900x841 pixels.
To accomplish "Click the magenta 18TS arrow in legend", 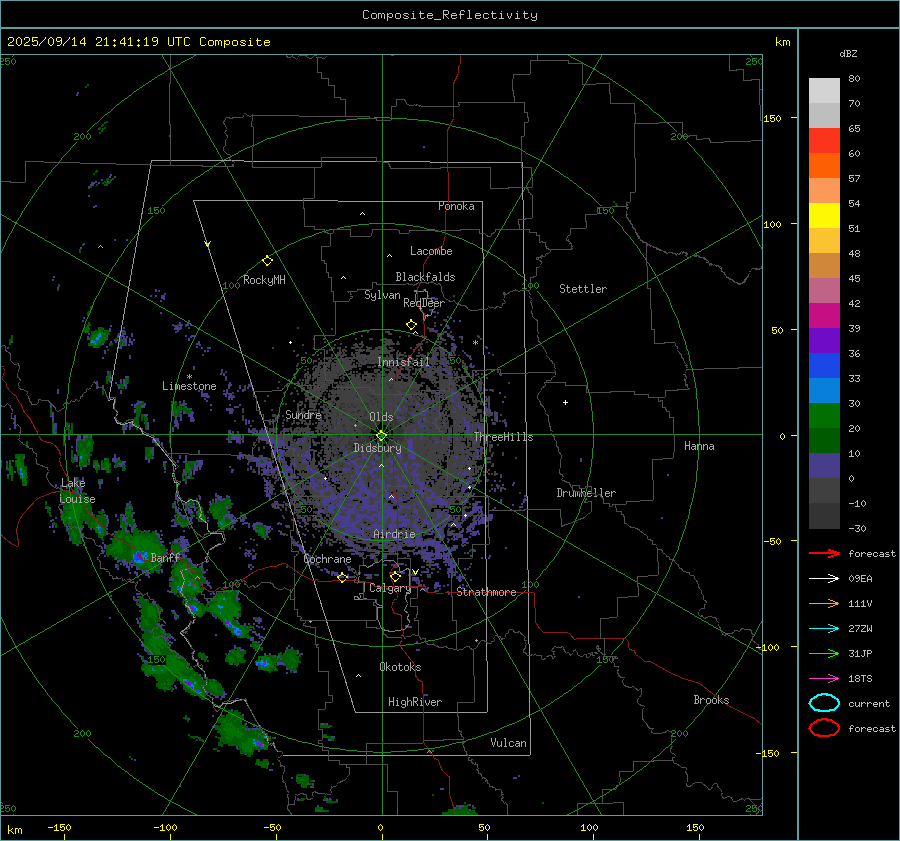I will click(x=824, y=679).
